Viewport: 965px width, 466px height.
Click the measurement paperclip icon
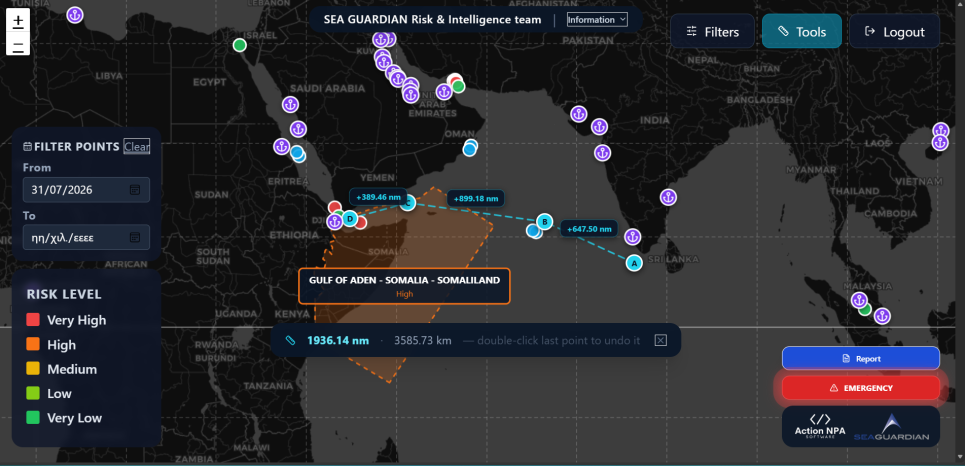click(291, 340)
